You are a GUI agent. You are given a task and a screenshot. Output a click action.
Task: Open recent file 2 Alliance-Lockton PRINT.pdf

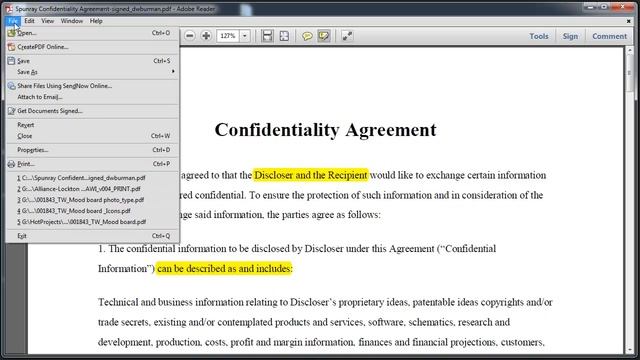pos(92,189)
